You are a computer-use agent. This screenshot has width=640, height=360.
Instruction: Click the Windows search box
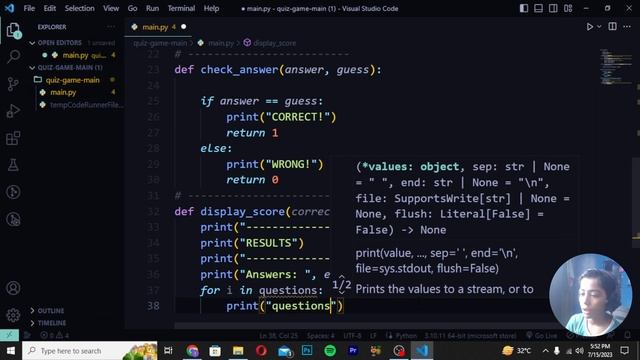[x=90, y=351]
